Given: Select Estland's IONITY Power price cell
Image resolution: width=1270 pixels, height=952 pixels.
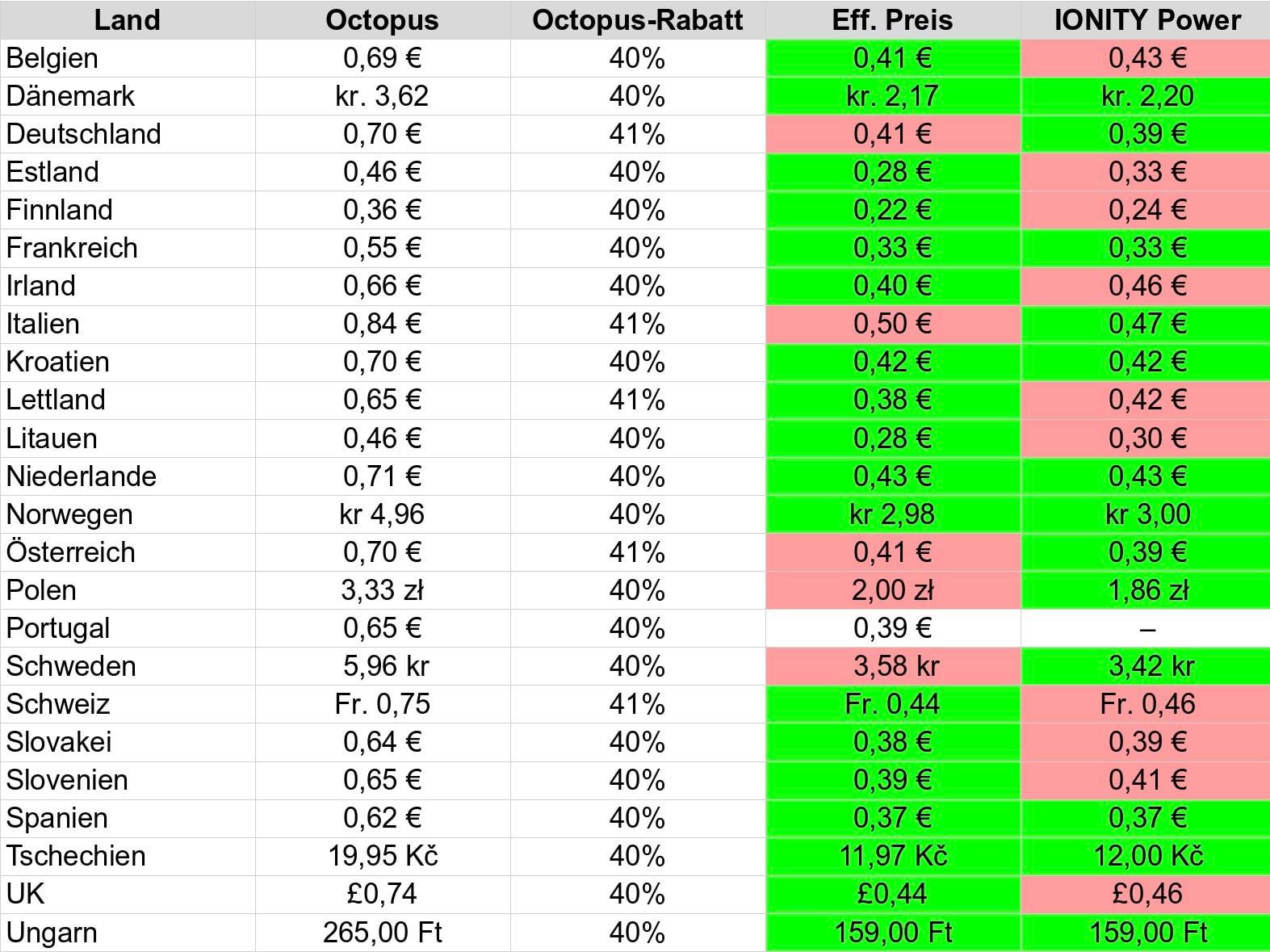Looking at the screenshot, I should pyautogui.click(x=1146, y=172).
